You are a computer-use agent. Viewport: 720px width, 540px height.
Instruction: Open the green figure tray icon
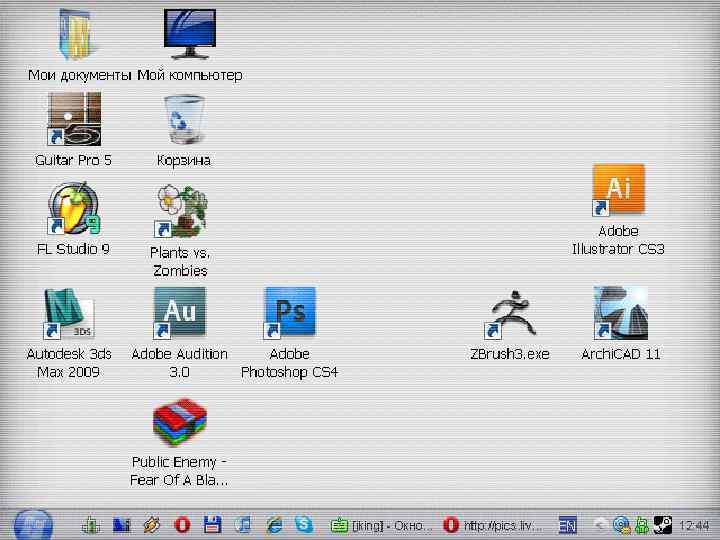pos(642,525)
